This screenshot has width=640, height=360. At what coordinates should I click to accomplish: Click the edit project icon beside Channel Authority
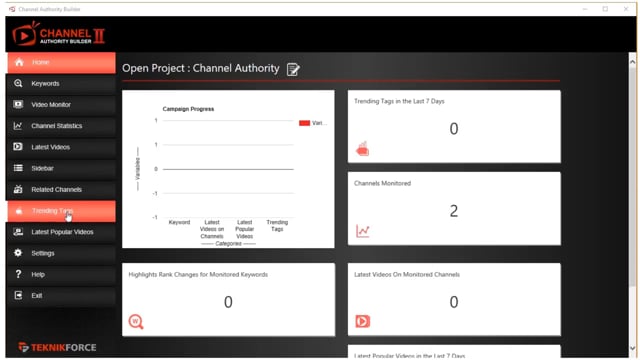[293, 69]
